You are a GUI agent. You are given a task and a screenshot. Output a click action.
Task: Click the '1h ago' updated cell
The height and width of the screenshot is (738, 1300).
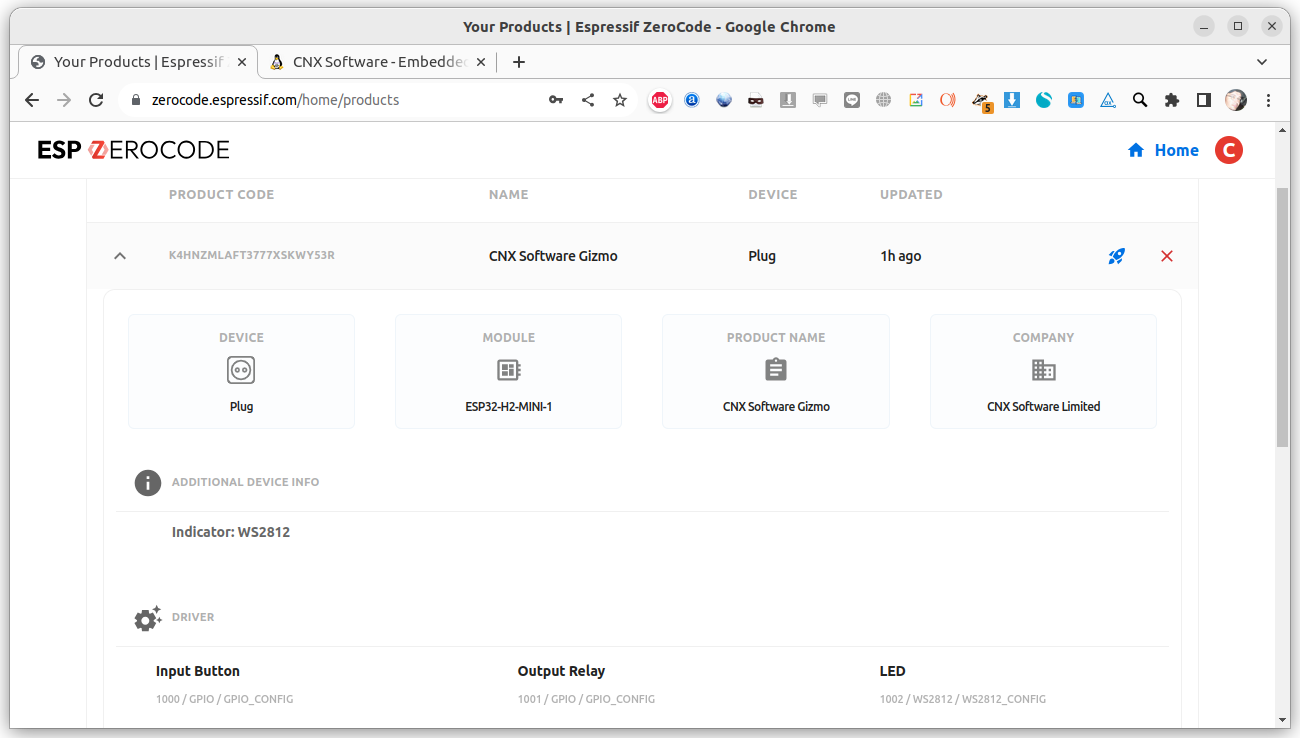point(901,256)
